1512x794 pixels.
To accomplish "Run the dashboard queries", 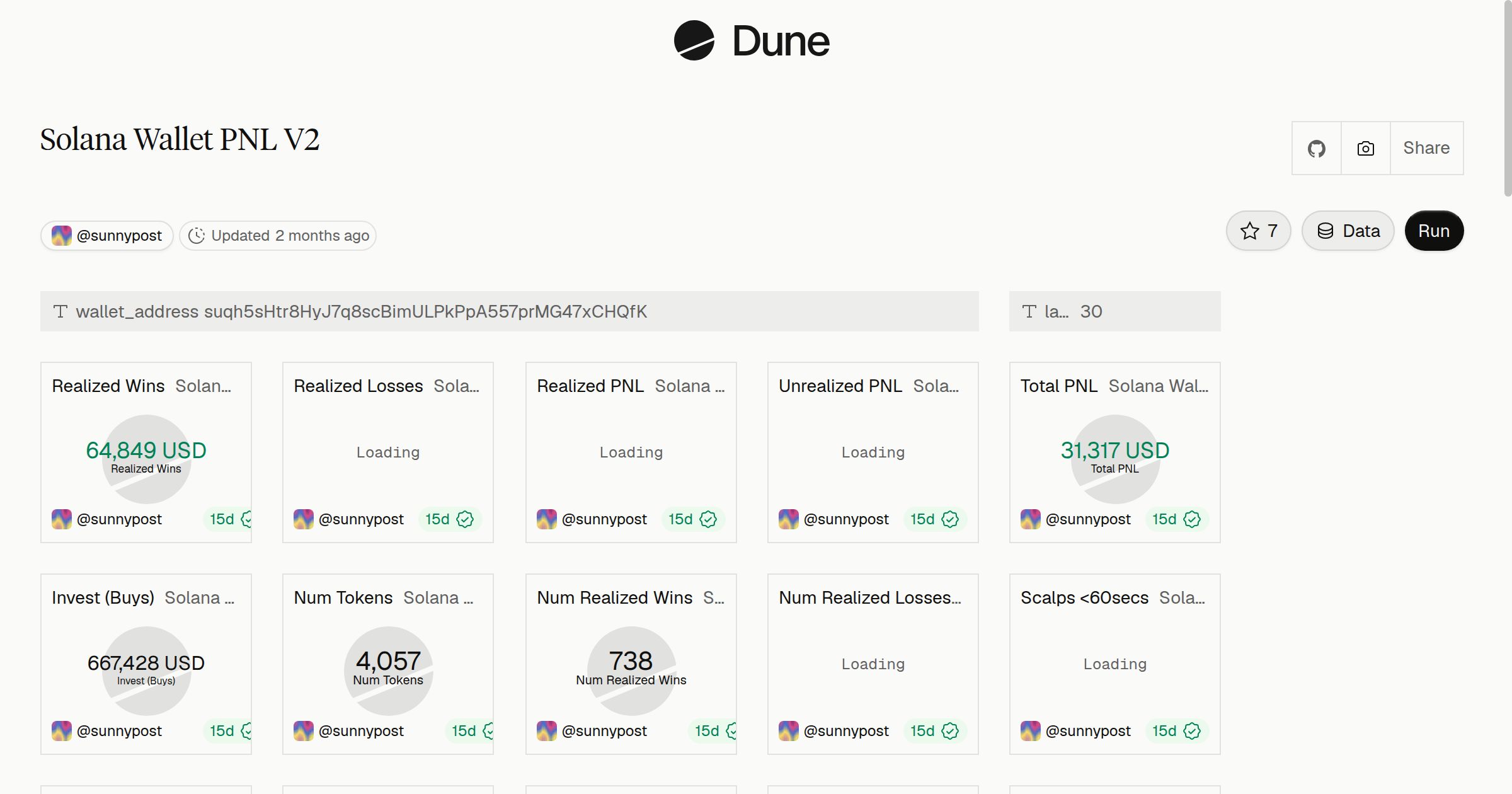I will [x=1434, y=231].
